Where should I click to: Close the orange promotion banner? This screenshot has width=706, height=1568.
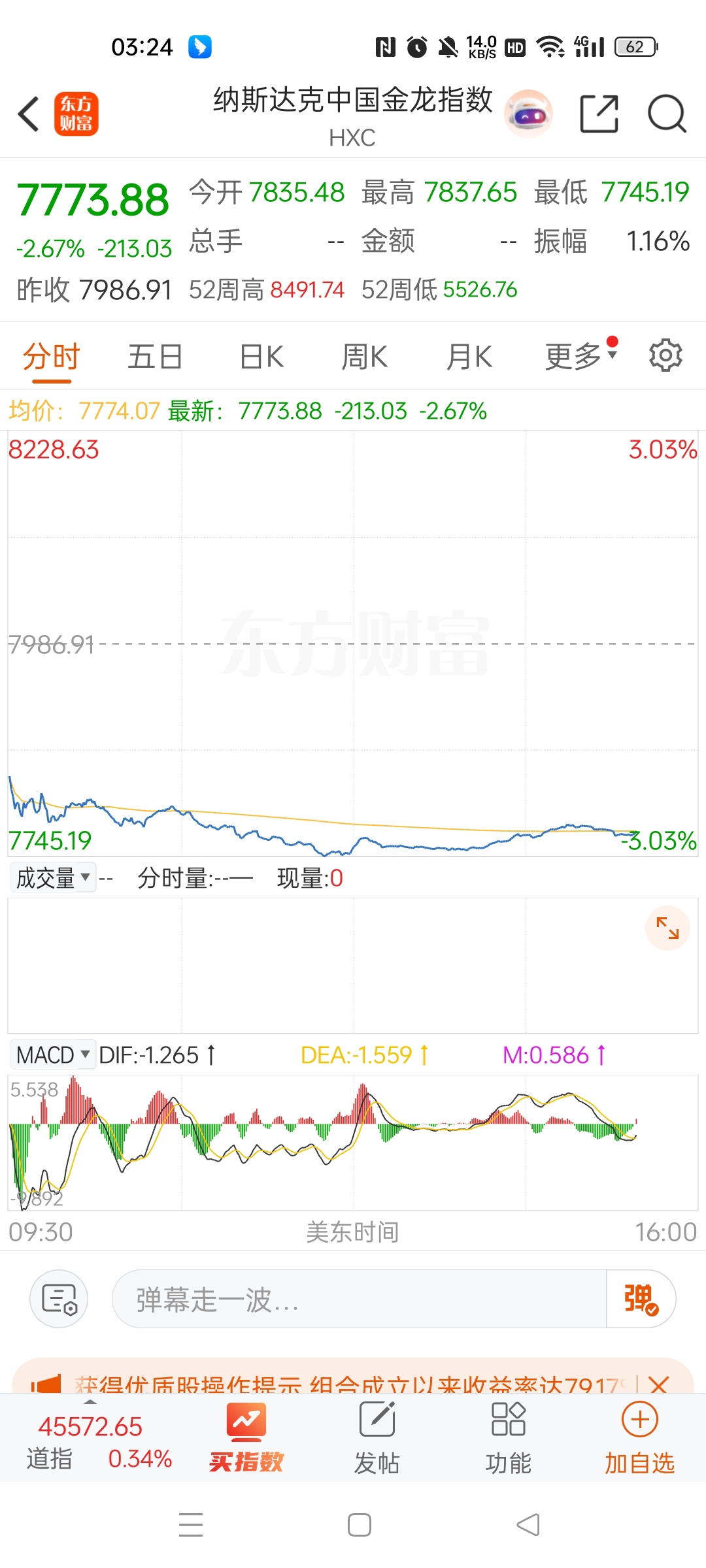click(659, 1382)
